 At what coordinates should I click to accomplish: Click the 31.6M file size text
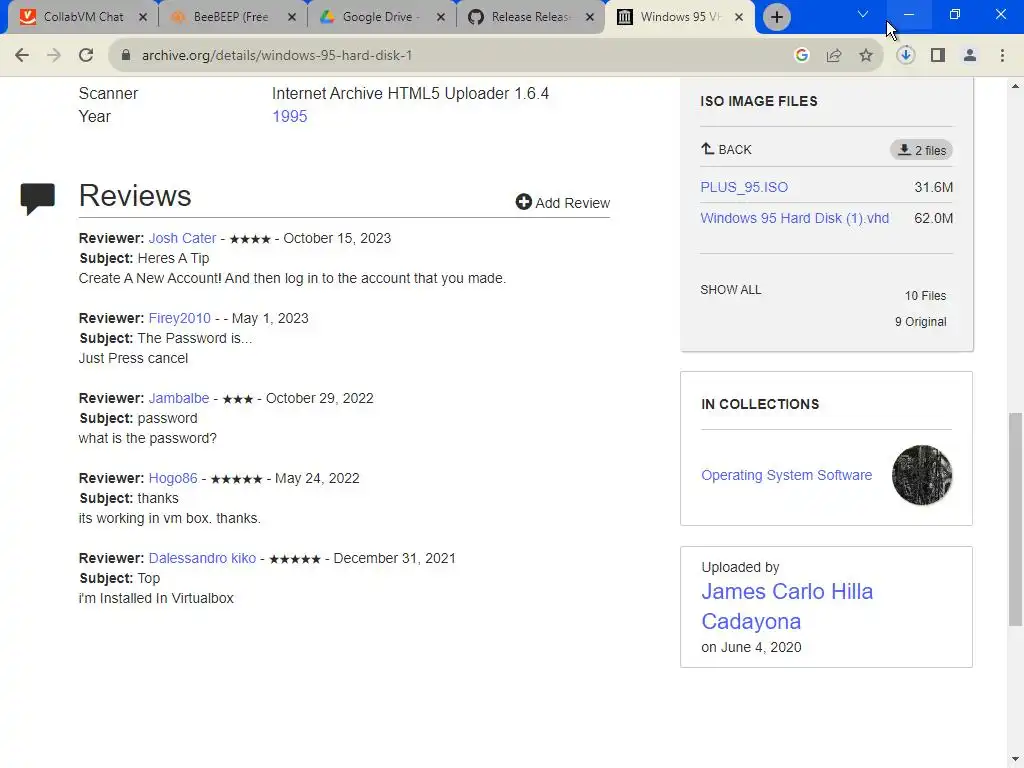pos(933,187)
